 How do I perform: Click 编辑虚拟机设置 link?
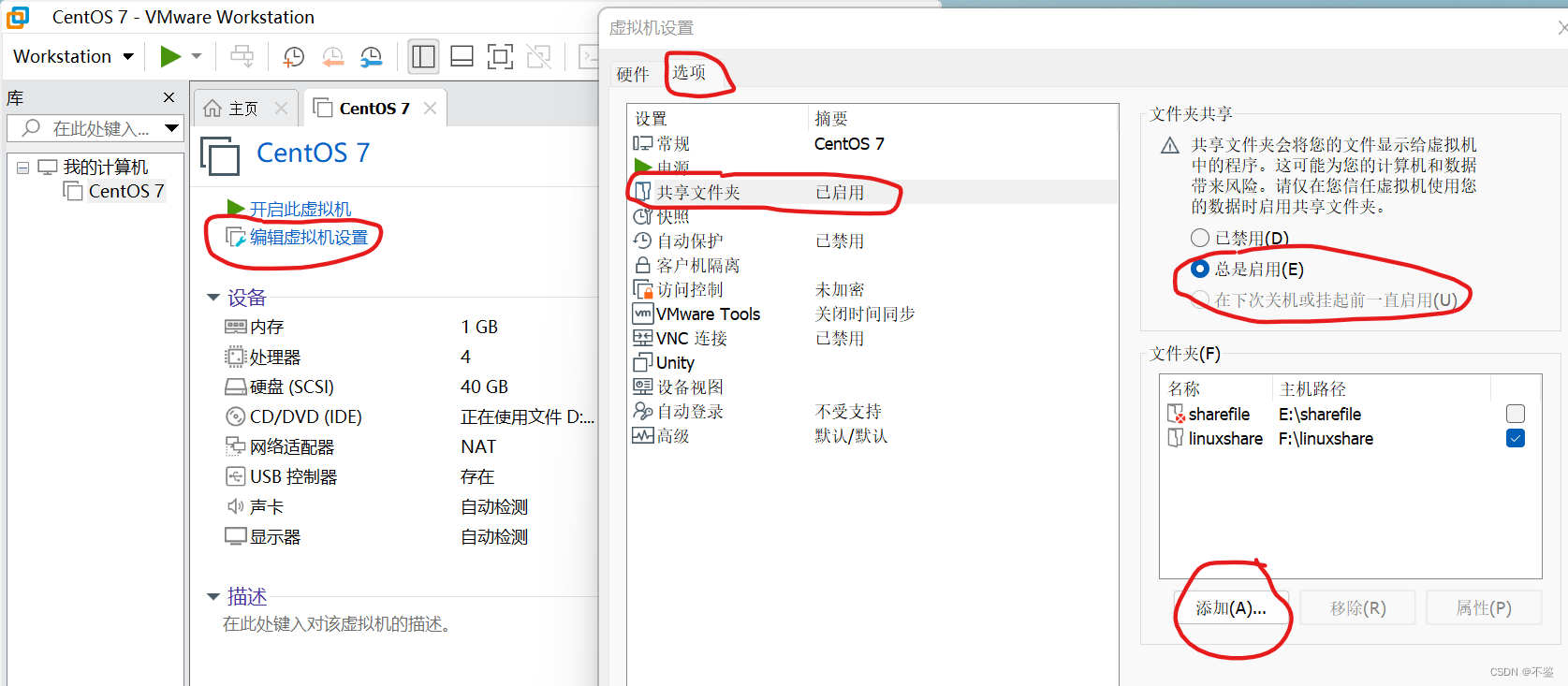click(x=309, y=238)
